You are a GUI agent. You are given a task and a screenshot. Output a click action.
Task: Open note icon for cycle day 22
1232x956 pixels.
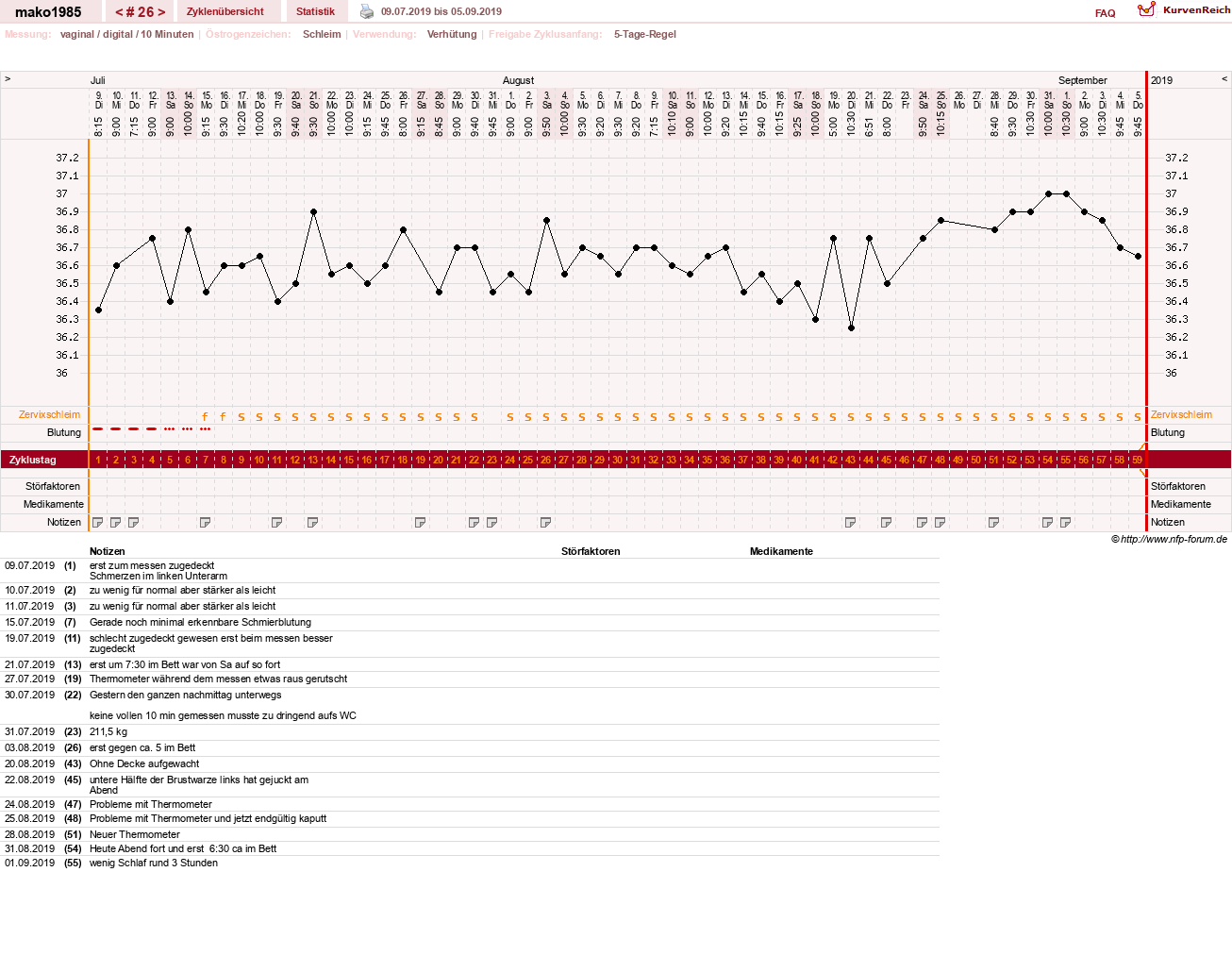[x=474, y=522]
